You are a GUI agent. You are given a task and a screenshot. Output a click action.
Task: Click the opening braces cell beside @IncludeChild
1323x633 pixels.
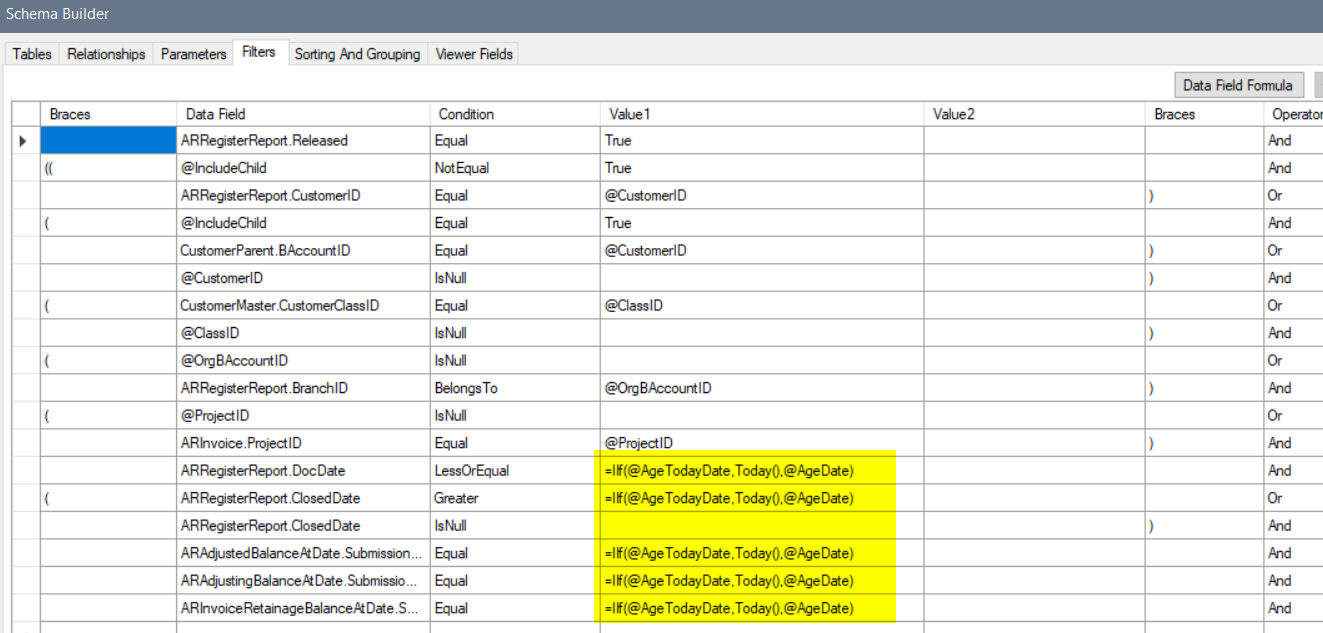pos(107,167)
